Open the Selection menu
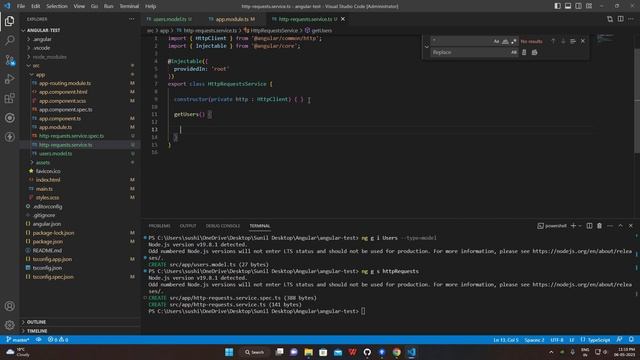Screen dimensions: 640x360 (x=57, y=6)
